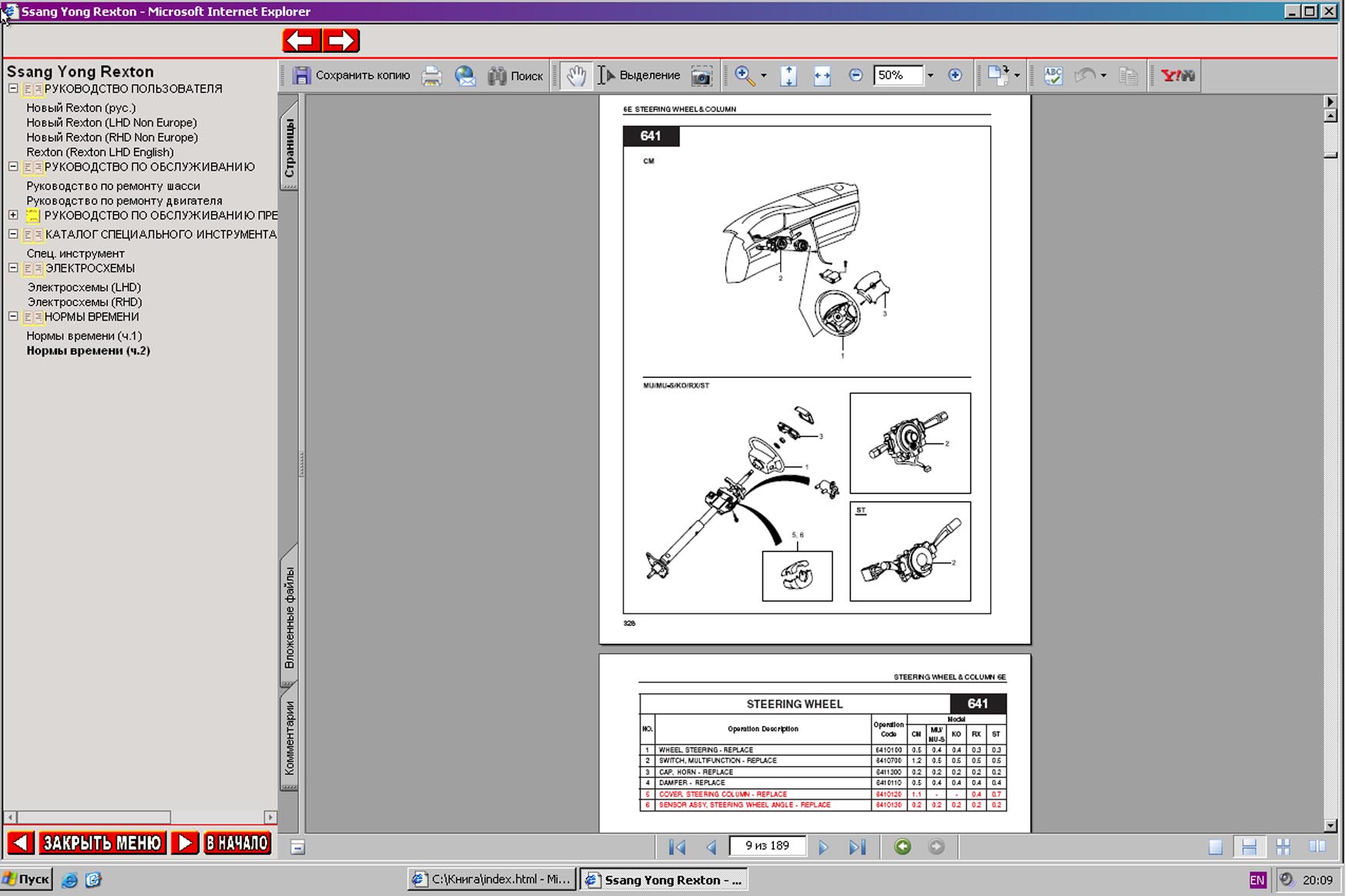Open the zoom percentage dropdown arrow
Image resolution: width=1346 pixels, height=896 pixels.
pos(930,75)
